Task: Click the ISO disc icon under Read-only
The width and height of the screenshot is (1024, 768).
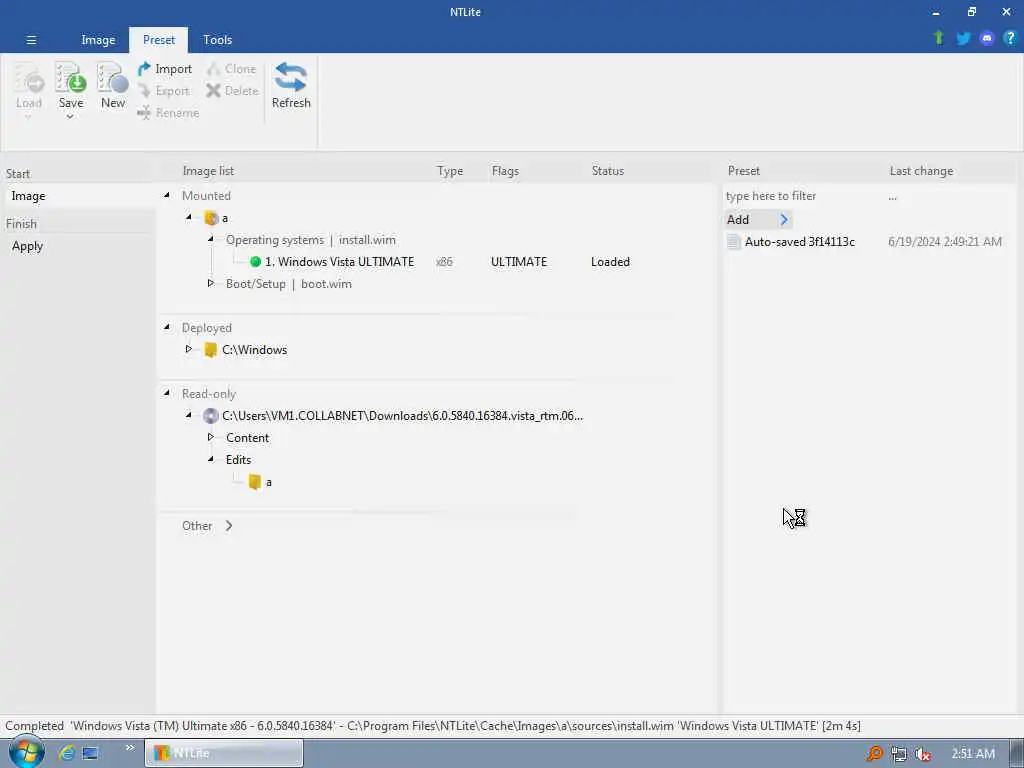Action: click(x=210, y=416)
